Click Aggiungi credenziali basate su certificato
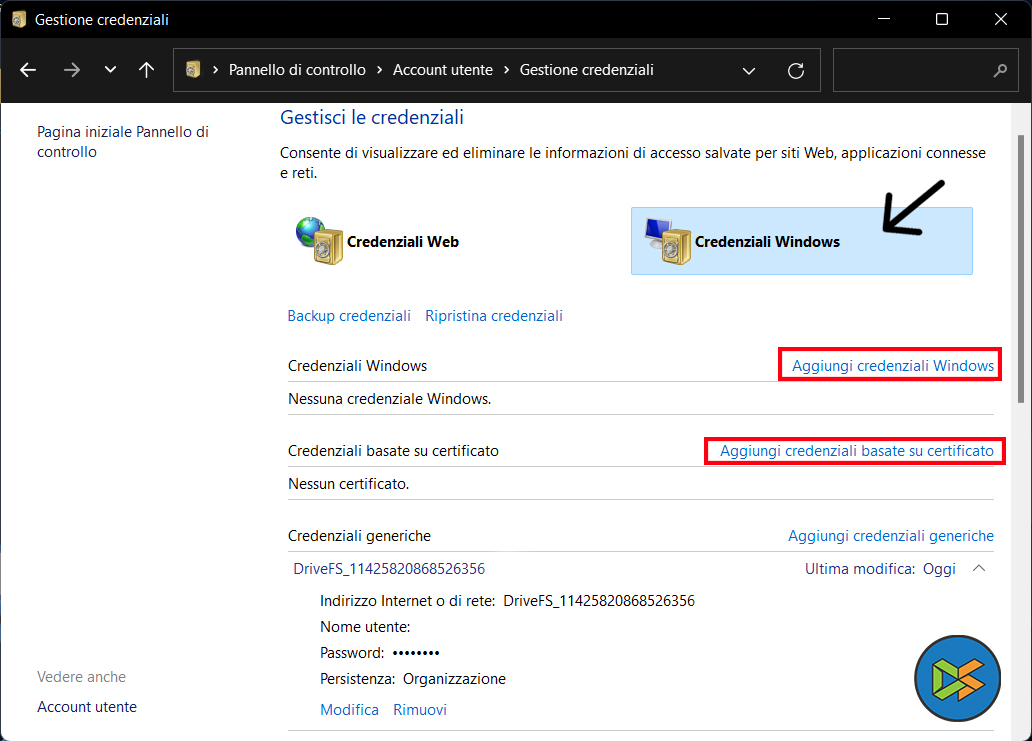 coord(856,451)
